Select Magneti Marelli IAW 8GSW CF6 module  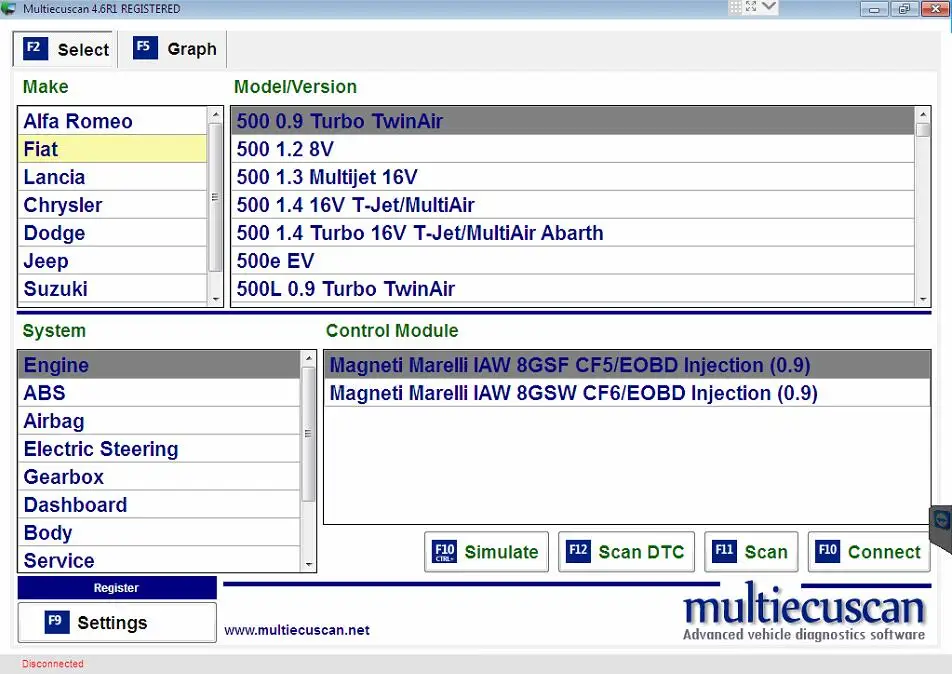pyautogui.click(x=627, y=393)
